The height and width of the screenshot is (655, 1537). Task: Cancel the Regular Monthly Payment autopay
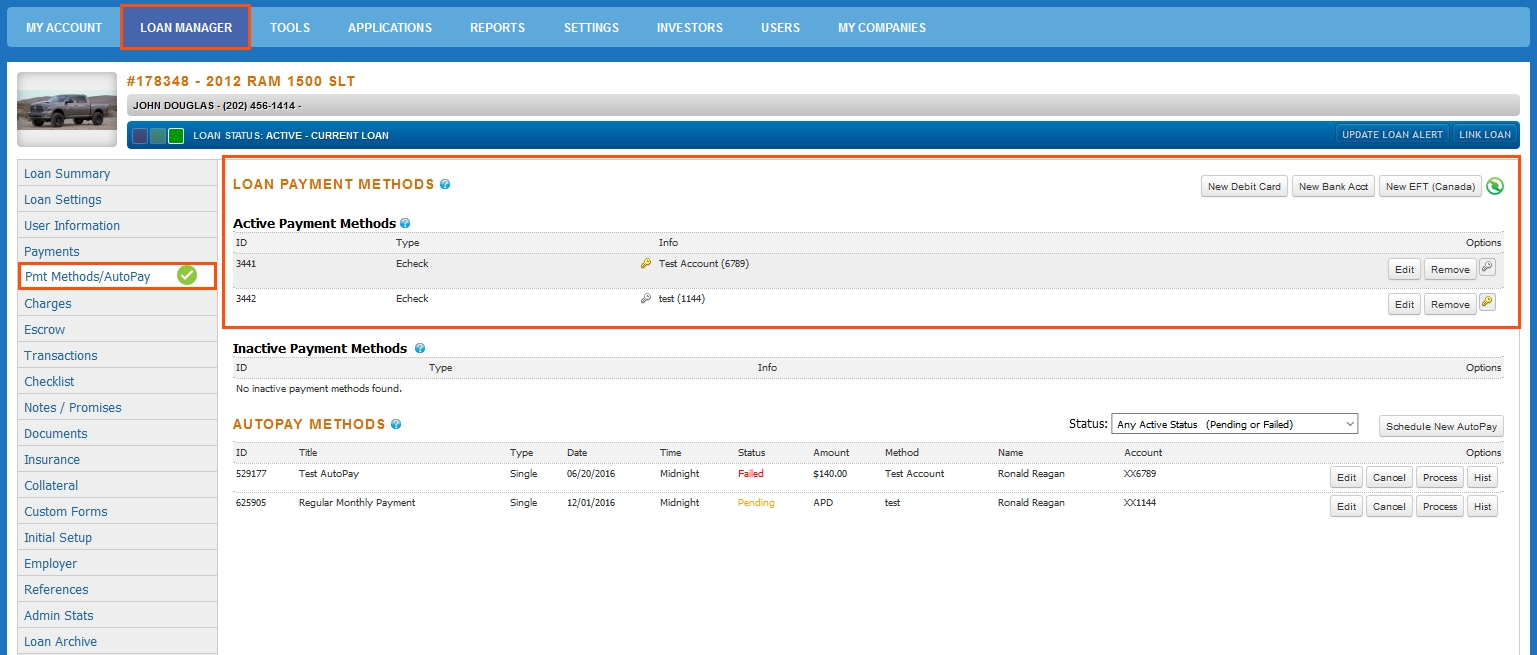[1389, 506]
